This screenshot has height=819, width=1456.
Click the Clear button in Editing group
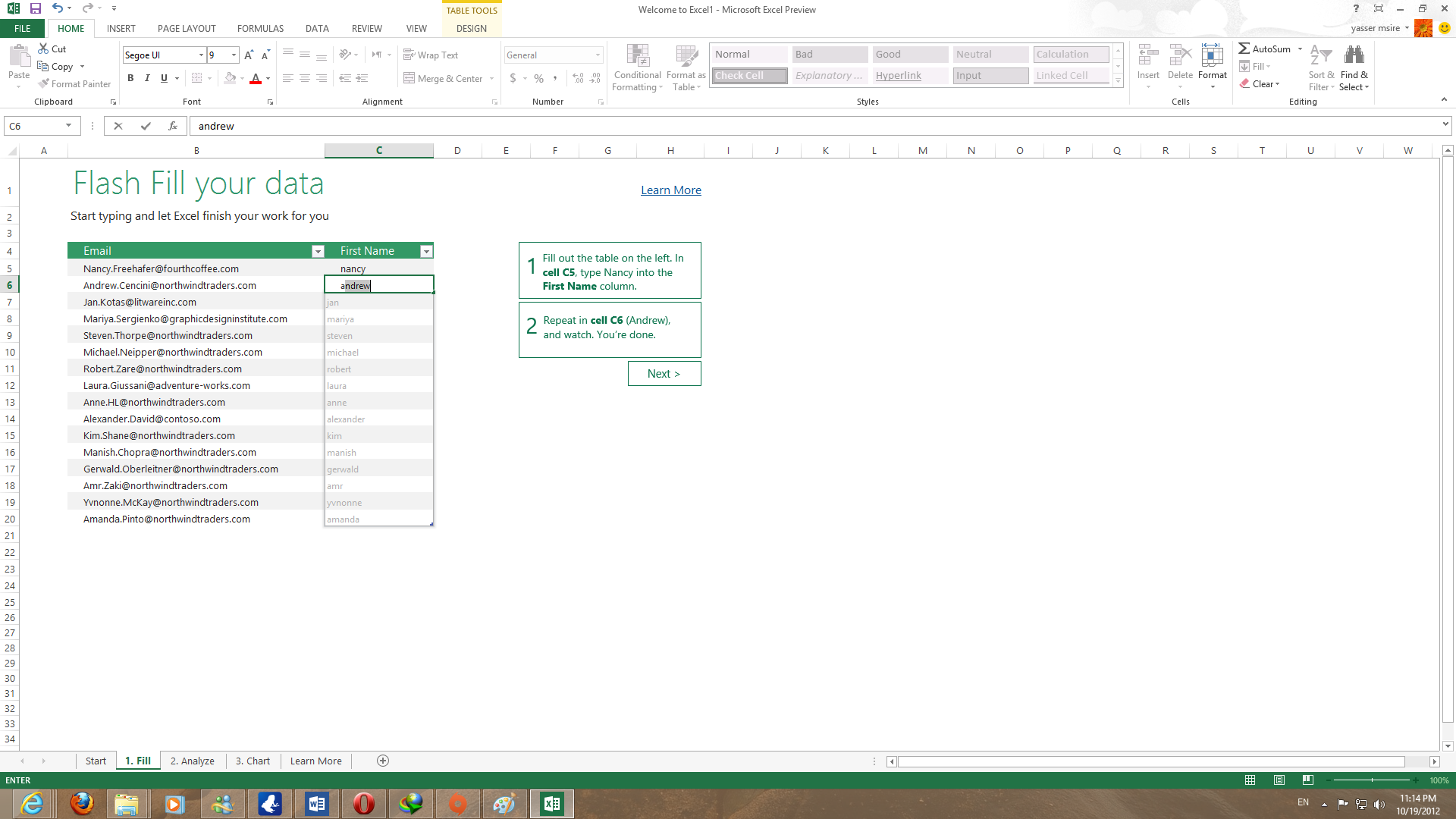[1260, 84]
